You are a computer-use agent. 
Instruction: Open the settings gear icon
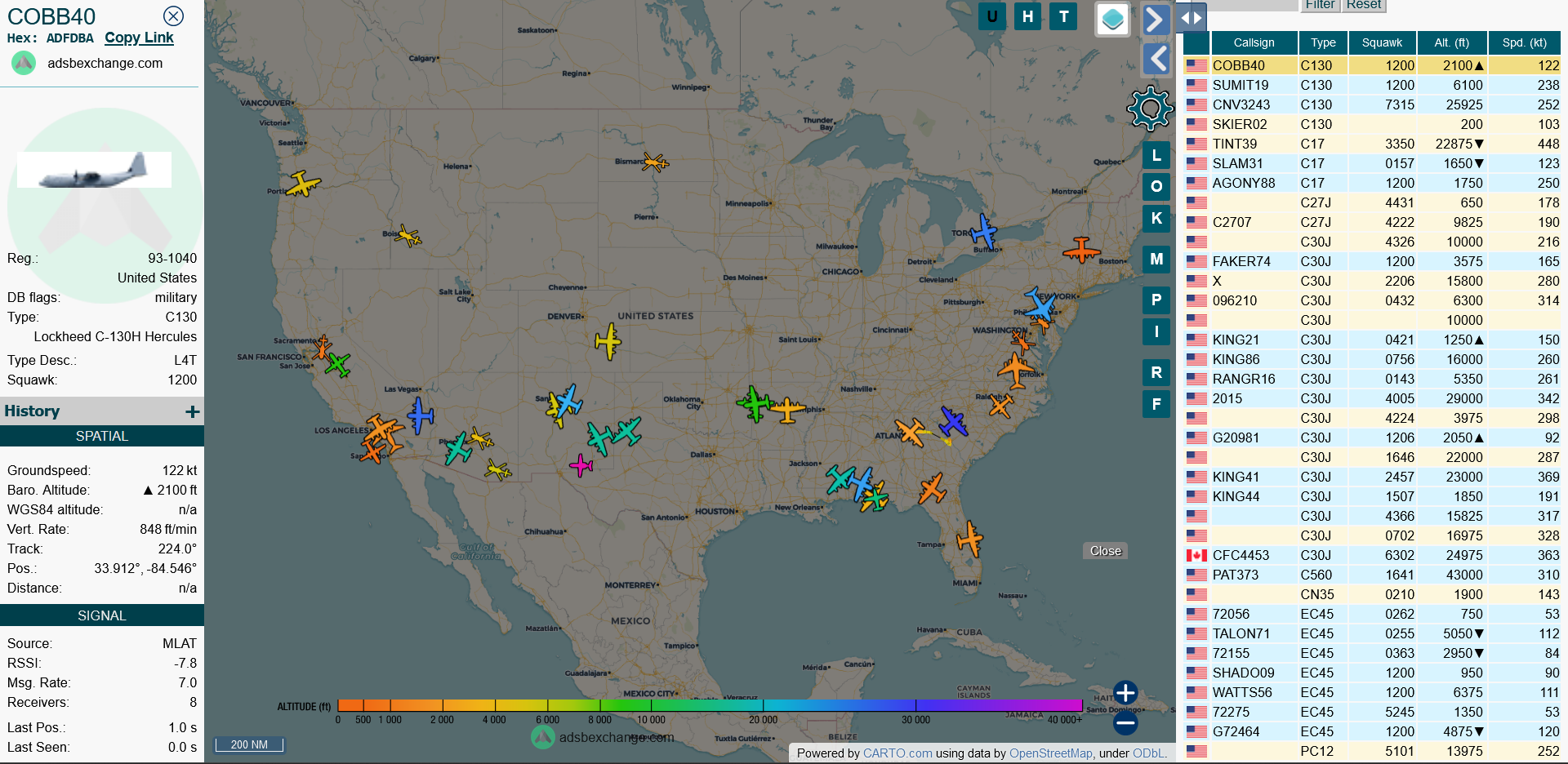pos(1150,109)
